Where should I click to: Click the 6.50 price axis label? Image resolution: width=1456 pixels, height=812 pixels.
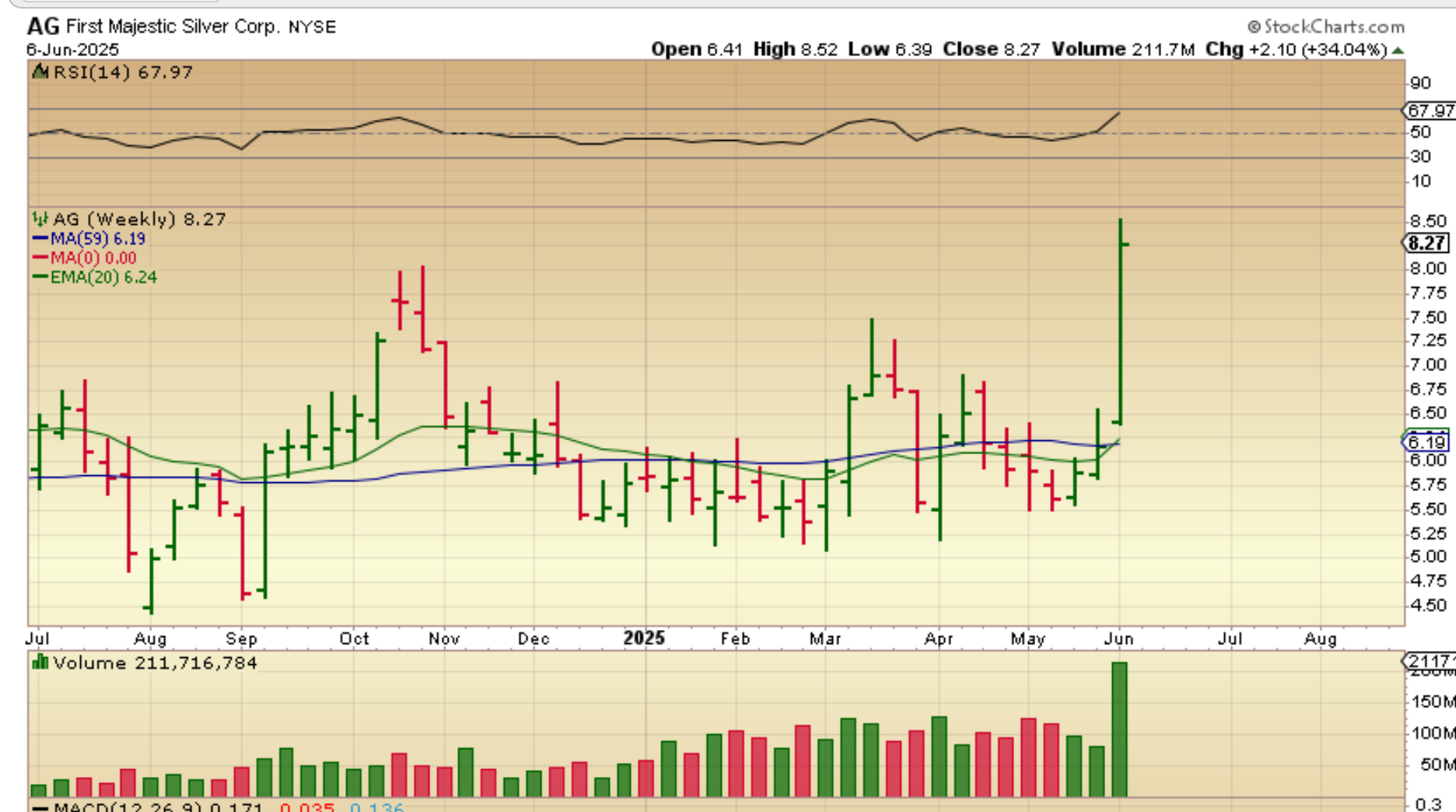[x=1429, y=413]
